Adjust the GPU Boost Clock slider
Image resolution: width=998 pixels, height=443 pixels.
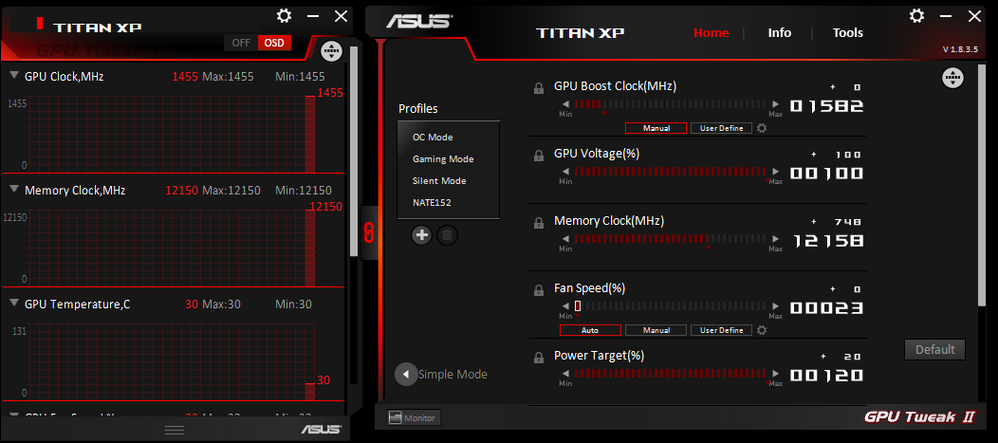point(671,104)
